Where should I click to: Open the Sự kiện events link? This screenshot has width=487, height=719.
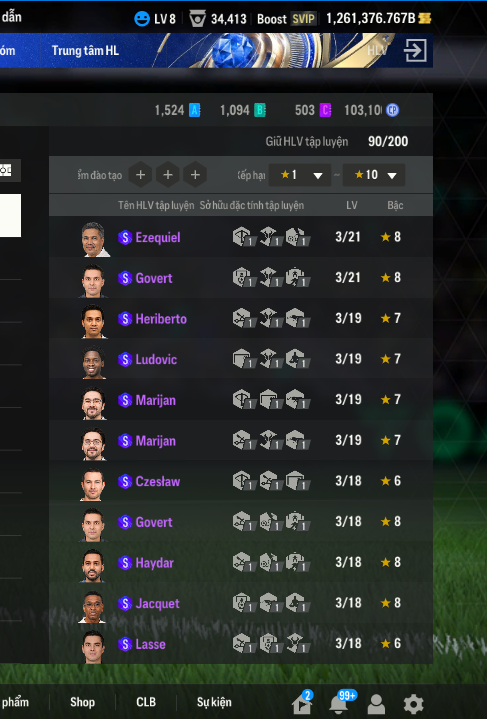coord(214,702)
